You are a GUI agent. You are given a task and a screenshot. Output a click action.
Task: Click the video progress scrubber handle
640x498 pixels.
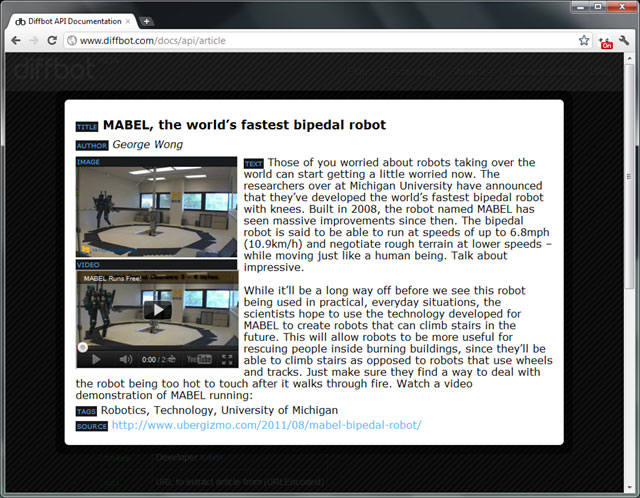point(83,347)
